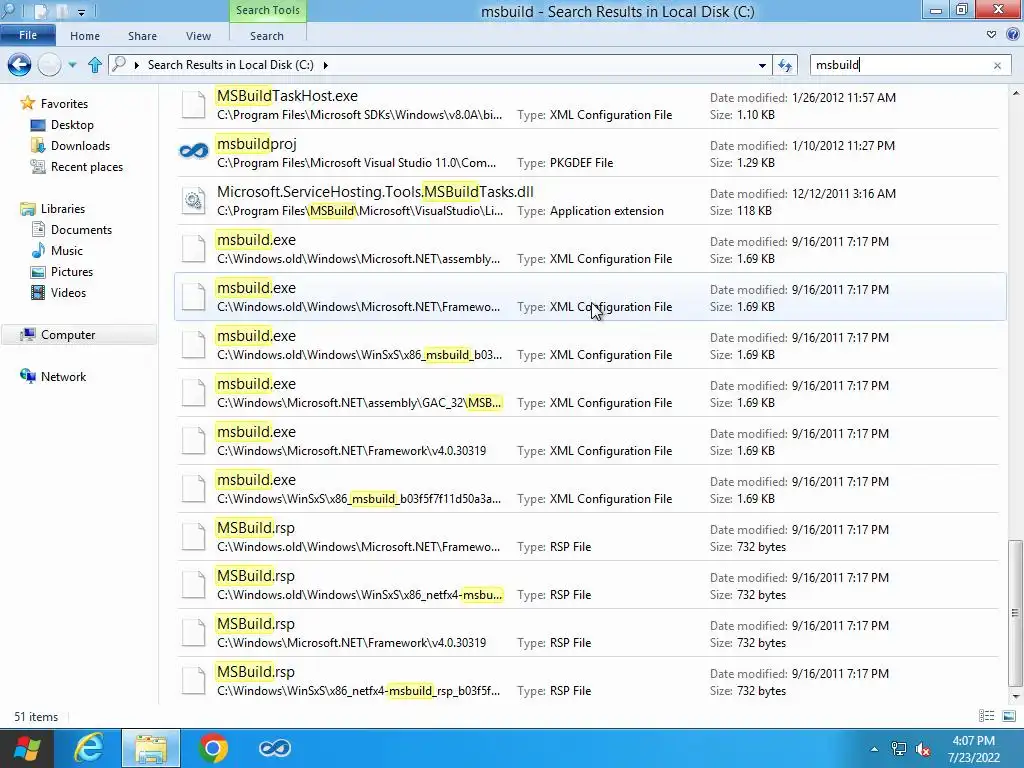Open the Videos library
1024x768 pixels.
68,293
